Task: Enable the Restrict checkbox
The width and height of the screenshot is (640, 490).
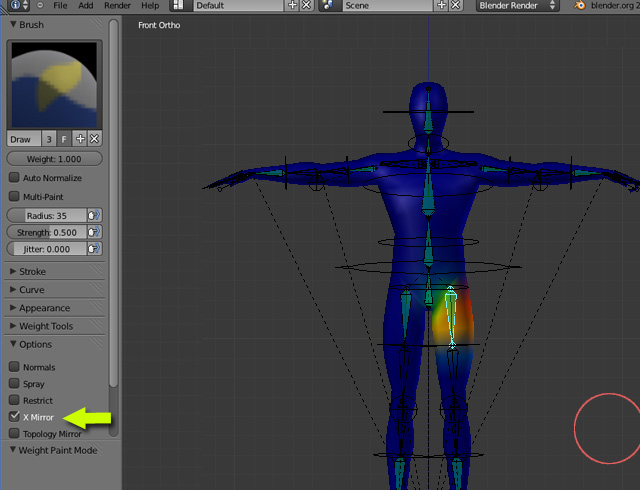Action: coord(14,400)
